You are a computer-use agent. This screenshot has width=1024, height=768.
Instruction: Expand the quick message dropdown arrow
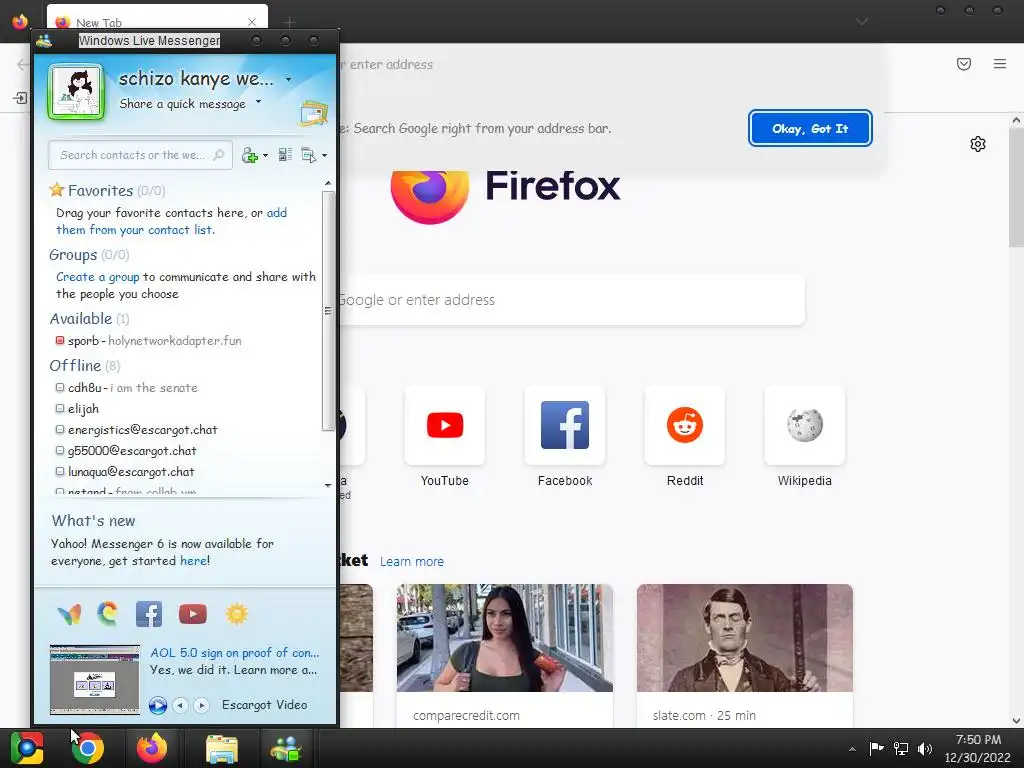(x=259, y=102)
